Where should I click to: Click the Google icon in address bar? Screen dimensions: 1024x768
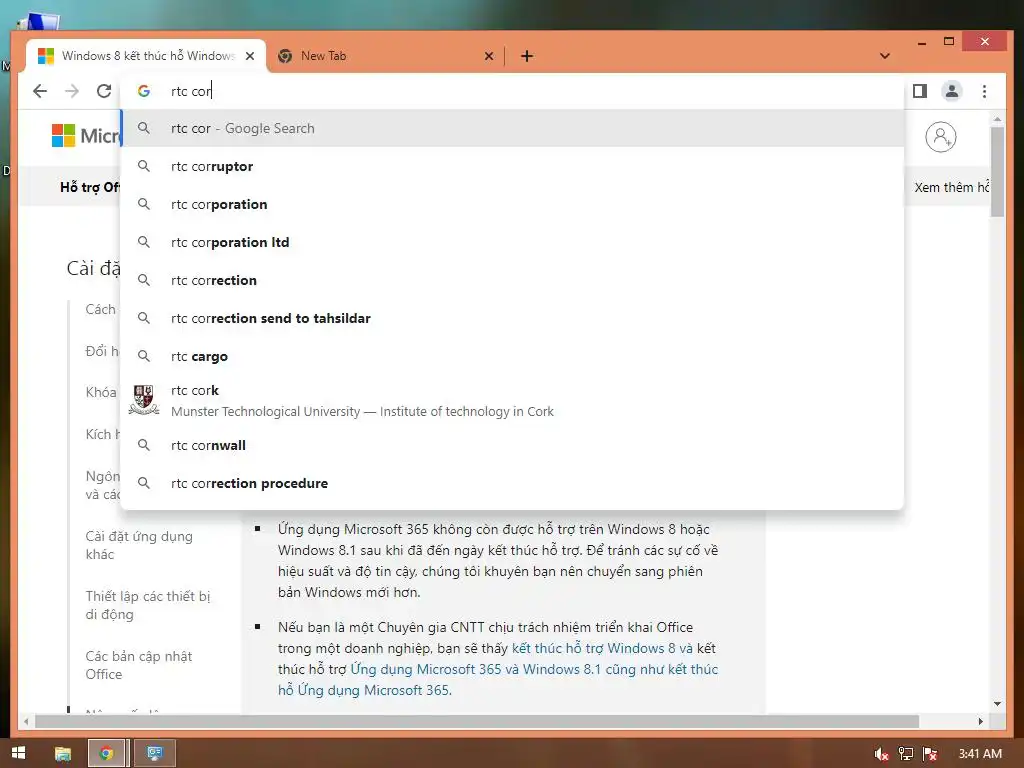click(144, 91)
